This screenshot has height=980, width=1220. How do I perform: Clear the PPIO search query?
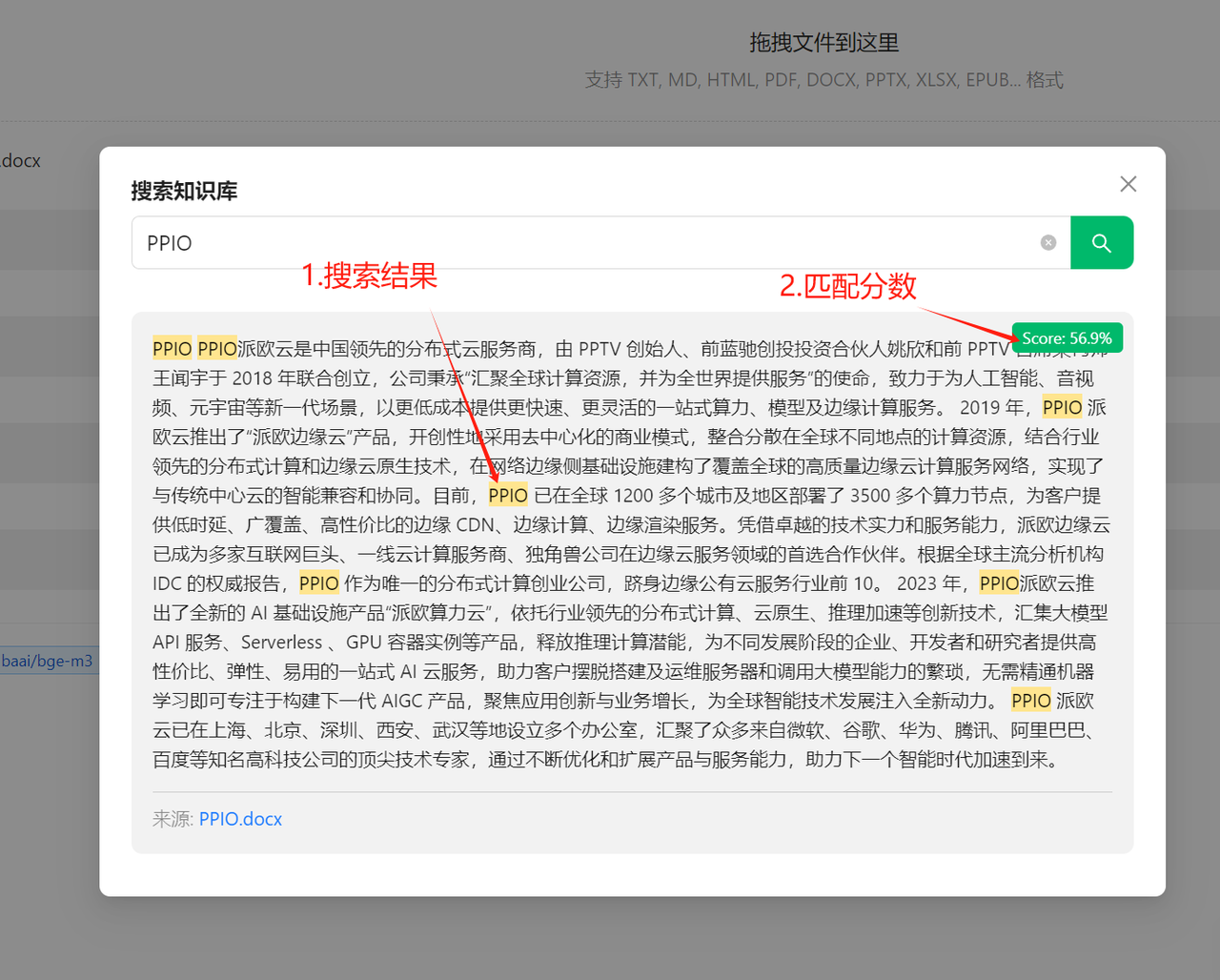pyautogui.click(x=1048, y=243)
